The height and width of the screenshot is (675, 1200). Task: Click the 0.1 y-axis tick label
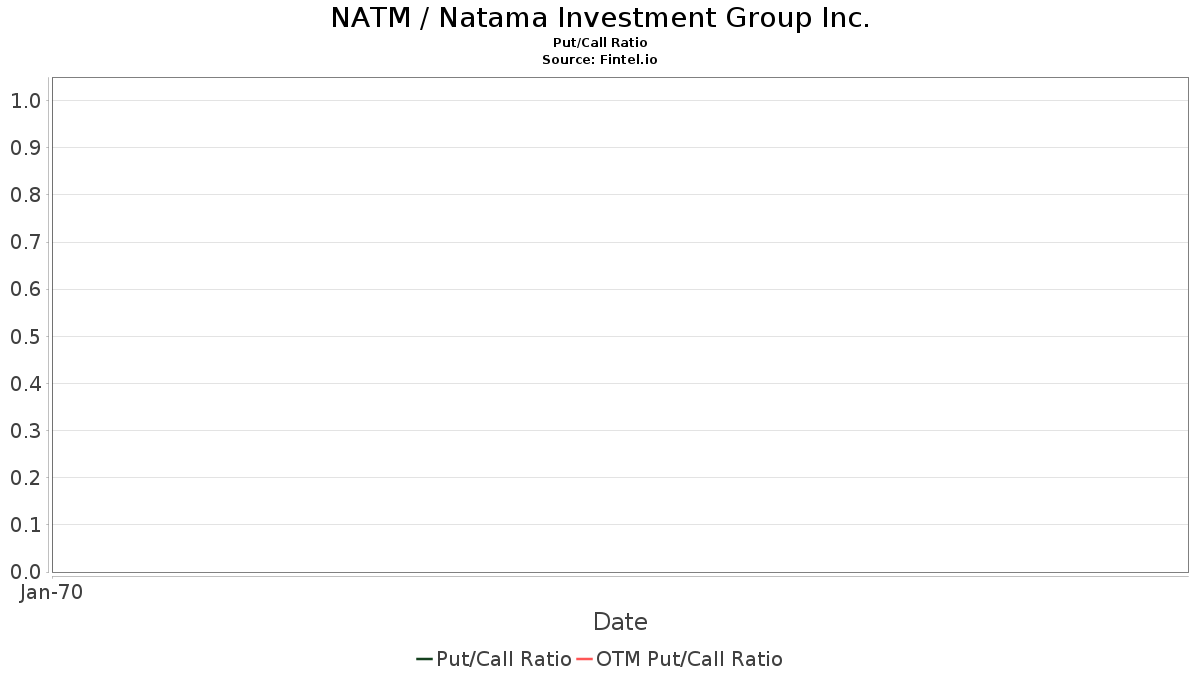click(x=25, y=525)
